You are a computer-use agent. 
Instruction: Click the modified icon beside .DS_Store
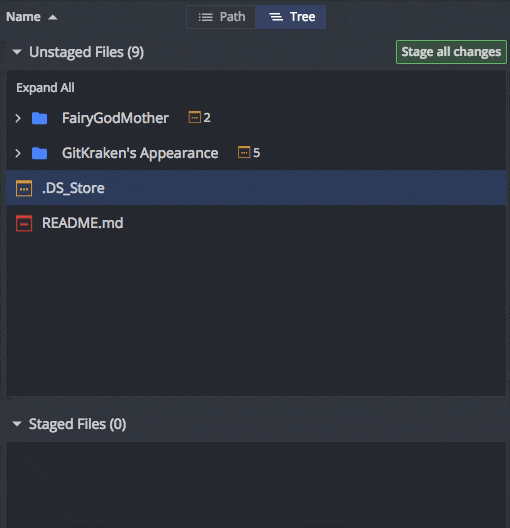coord(24,188)
